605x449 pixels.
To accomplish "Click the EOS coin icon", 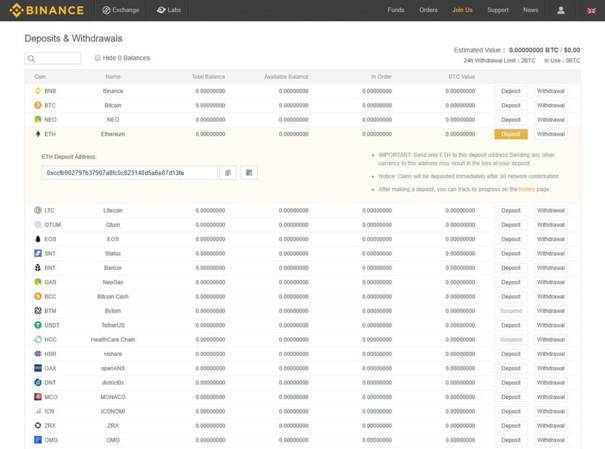I will click(x=38, y=239).
